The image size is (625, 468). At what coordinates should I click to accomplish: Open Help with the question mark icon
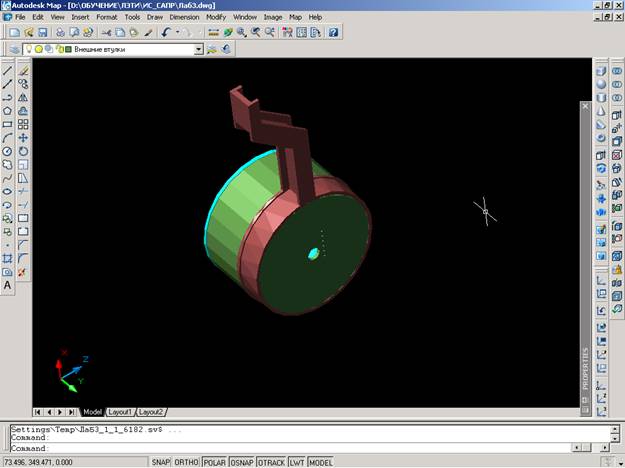333,32
